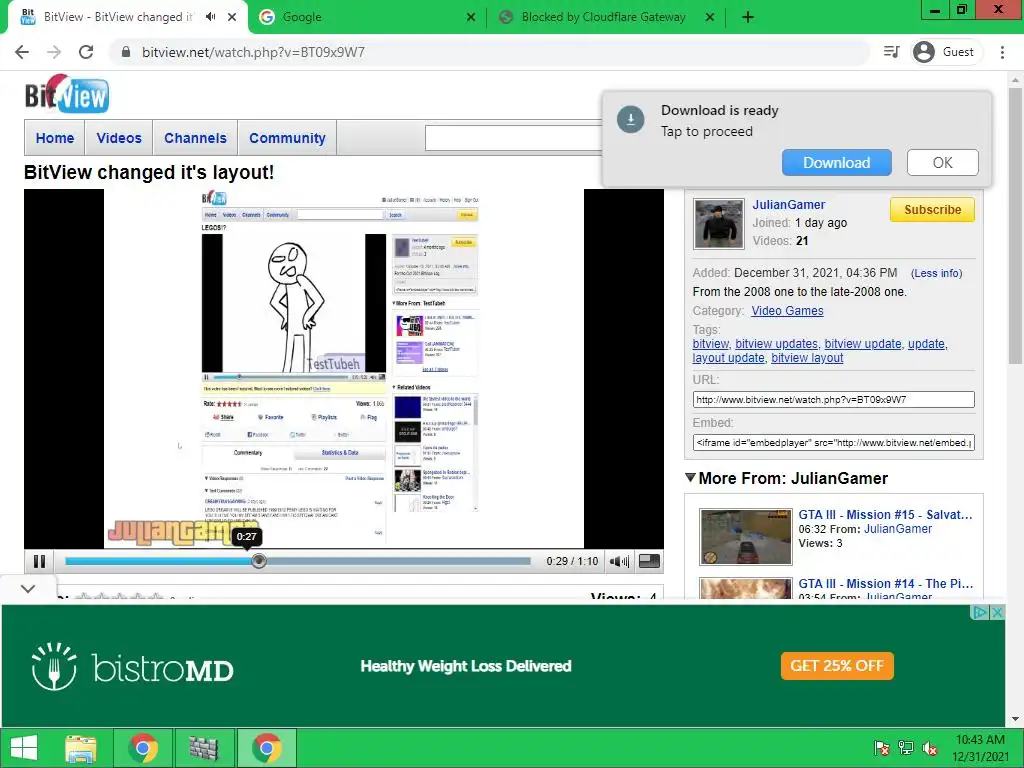Click the system volume tray icon
This screenshot has width=1024, height=768.
pyautogui.click(x=930, y=748)
